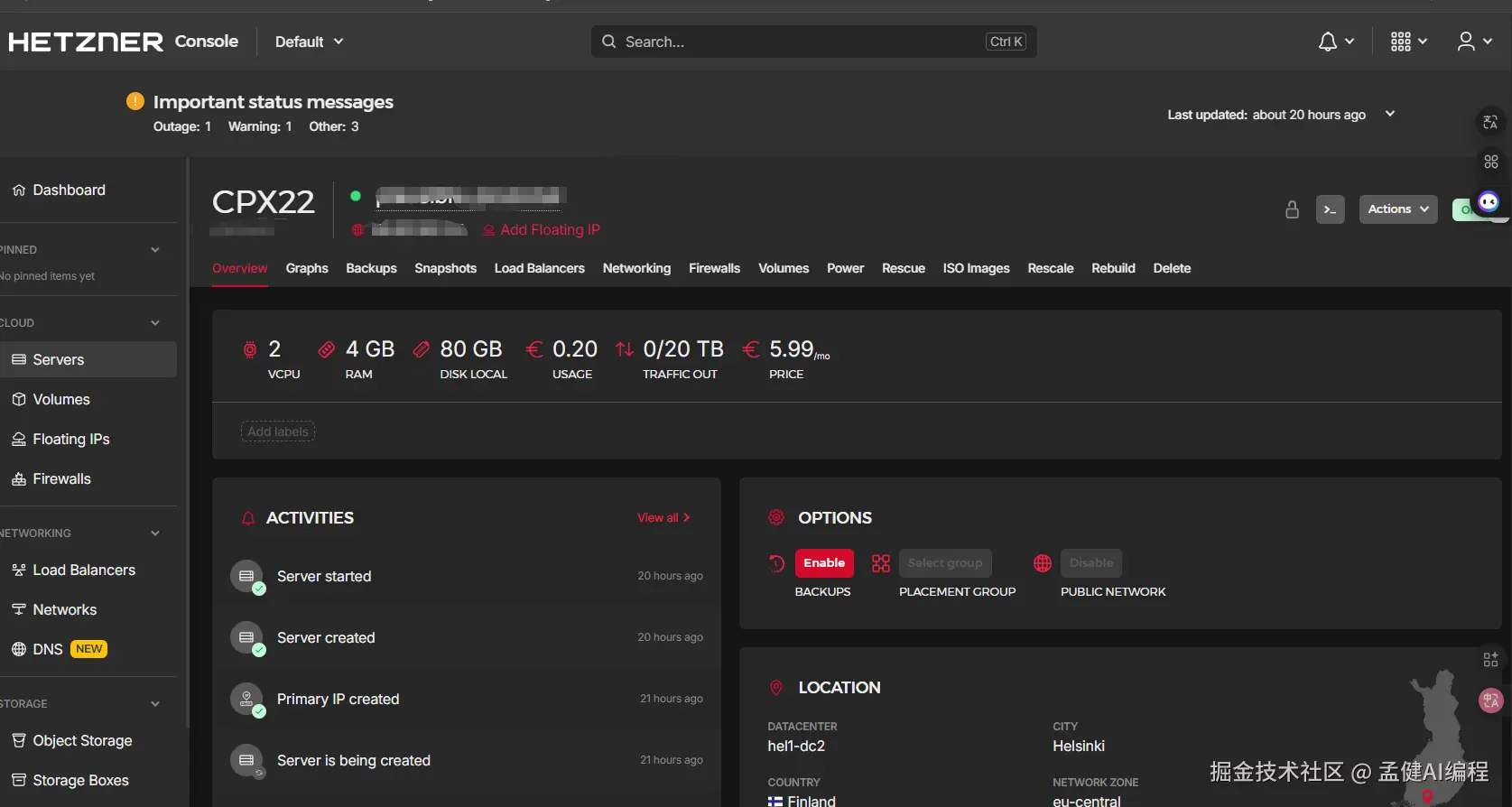The image size is (1512, 807).
Task: Click the Server created activity
Action: 467,637
